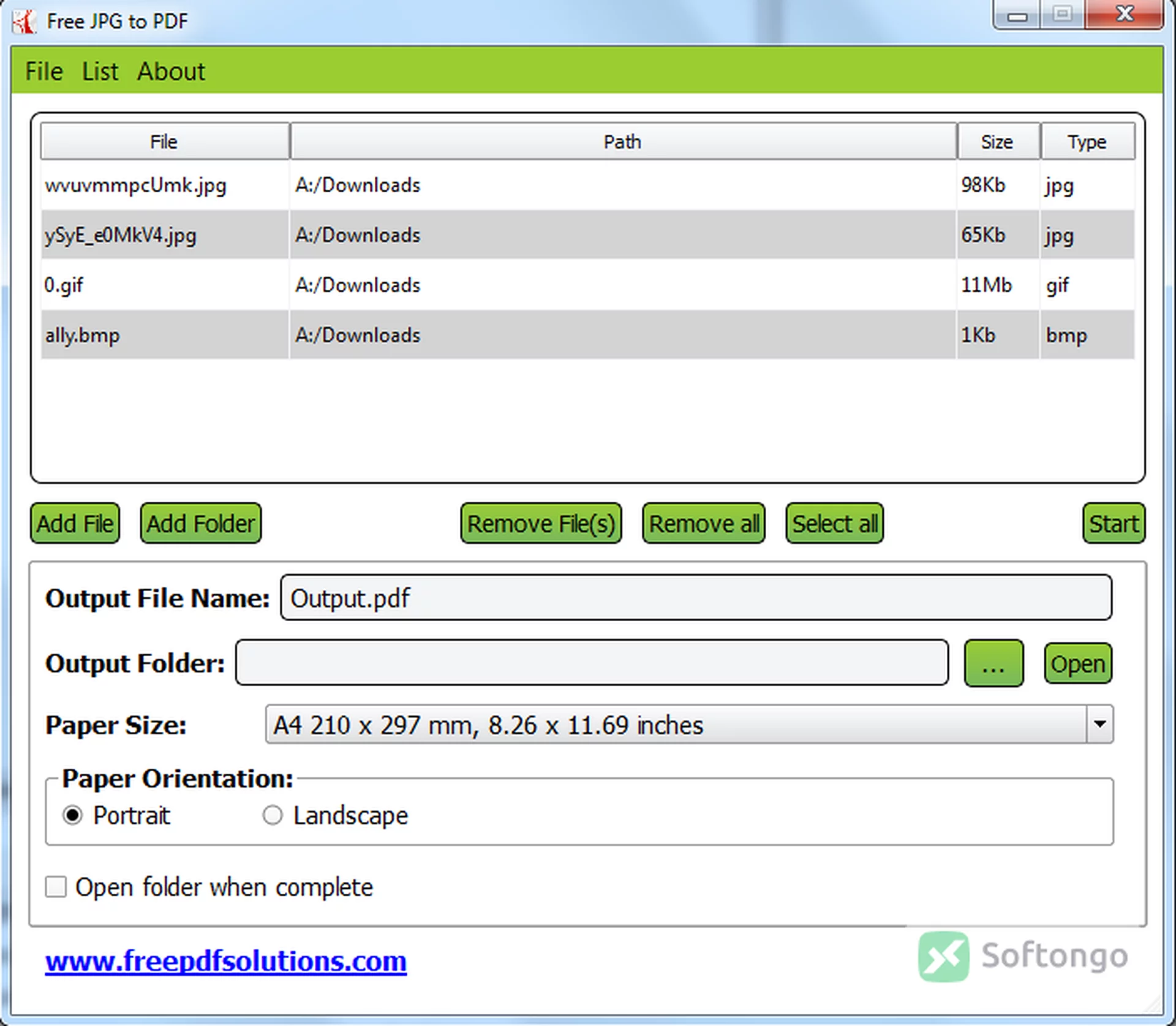
Task: Close the Free JPG to PDF window
Action: tap(1125, 15)
